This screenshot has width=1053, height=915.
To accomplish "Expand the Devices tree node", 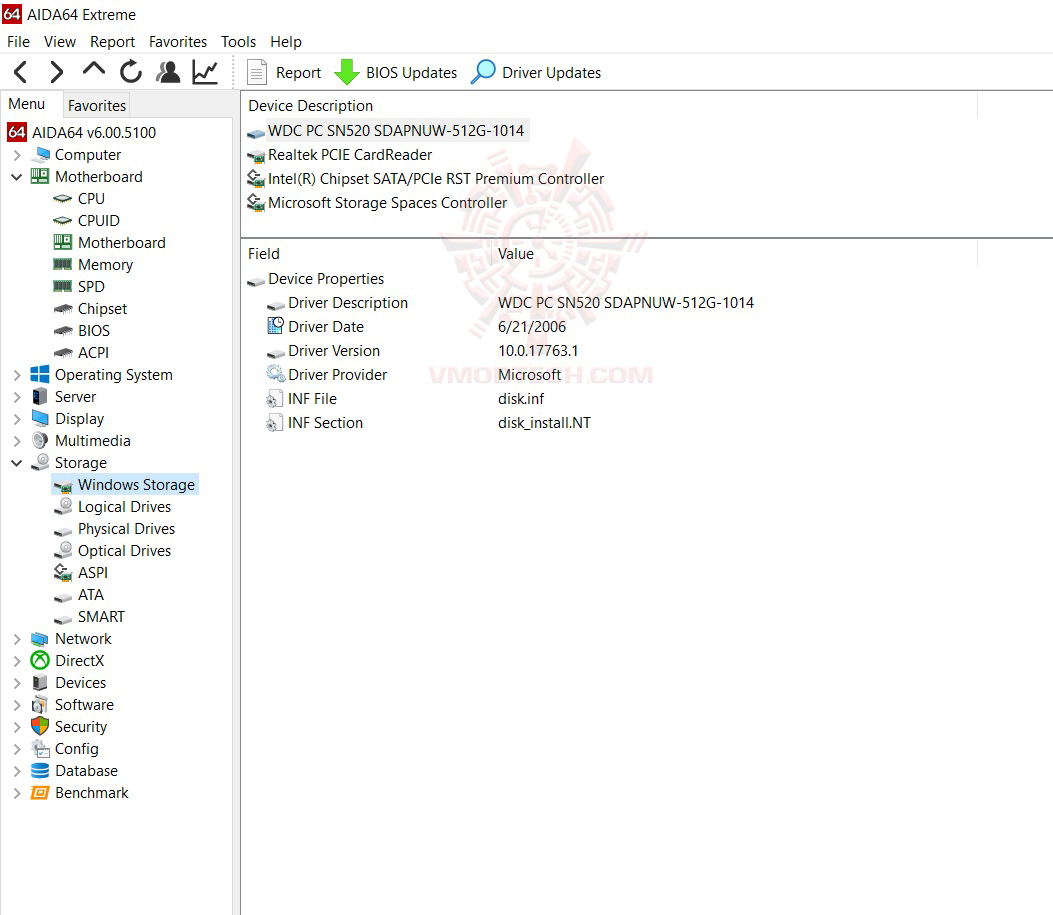I will pyautogui.click(x=17, y=683).
